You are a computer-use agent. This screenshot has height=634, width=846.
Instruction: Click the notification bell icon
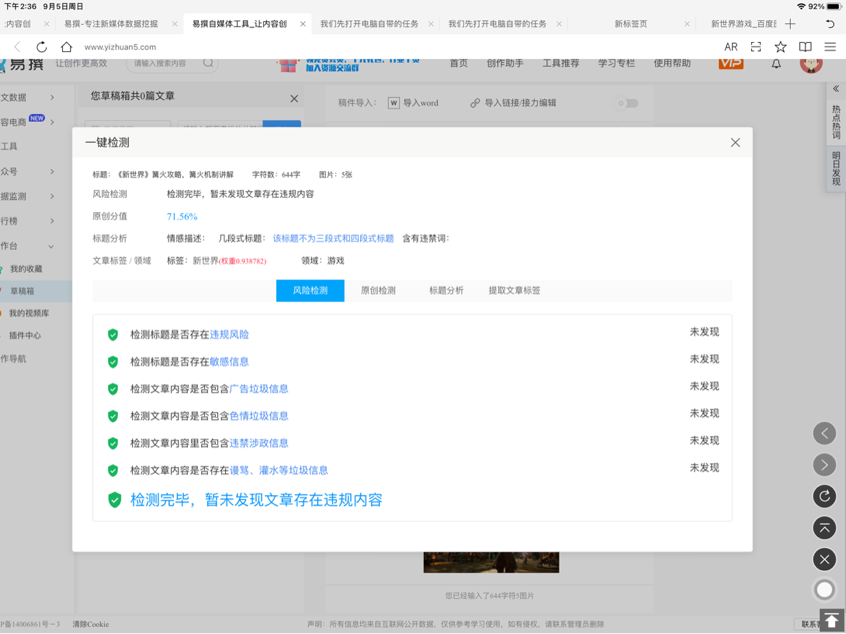[x=776, y=64]
